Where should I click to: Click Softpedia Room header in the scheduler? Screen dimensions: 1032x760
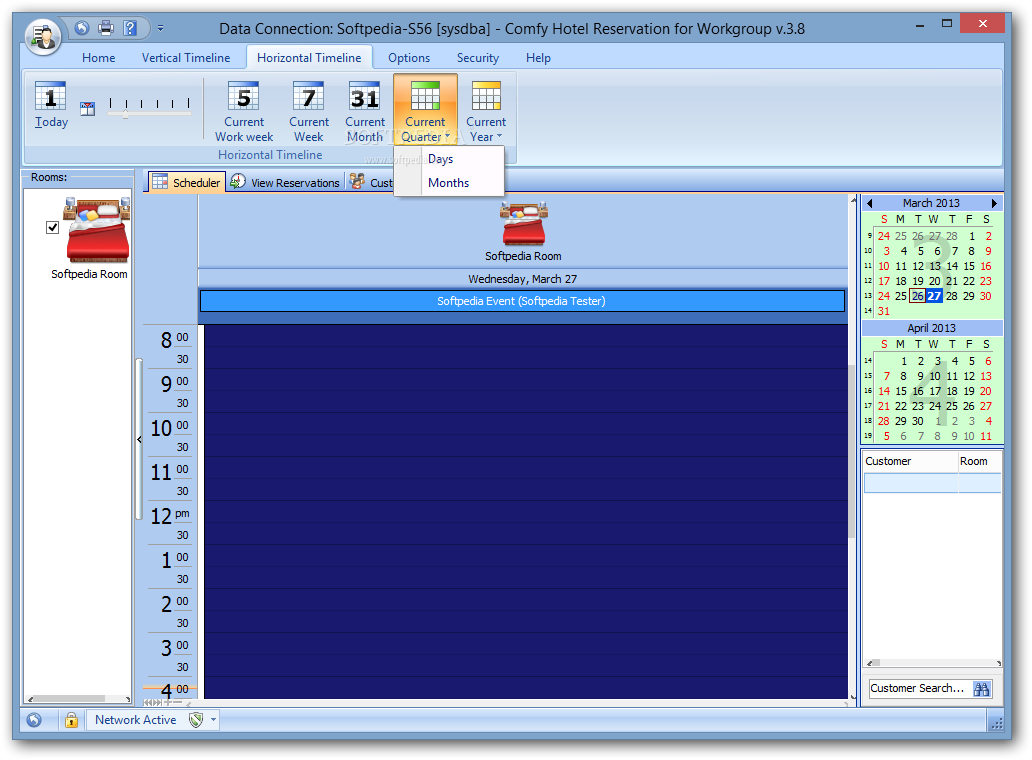pyautogui.click(x=523, y=232)
